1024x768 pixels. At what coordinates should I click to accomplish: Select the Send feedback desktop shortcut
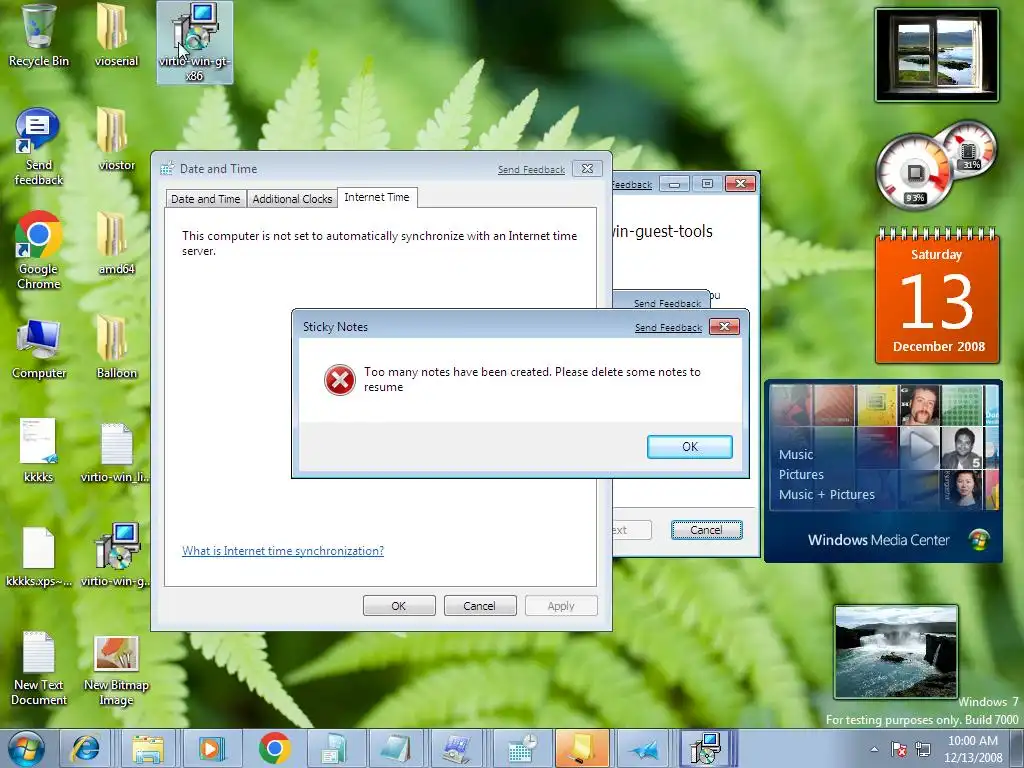(39, 147)
